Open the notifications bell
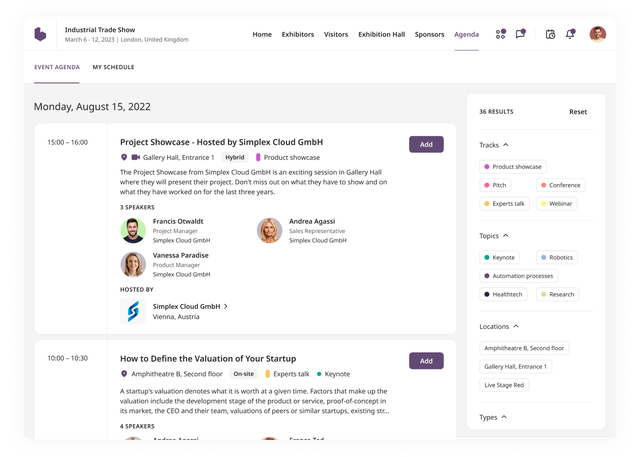Image resolution: width=640 pixels, height=457 pixels. pos(570,34)
